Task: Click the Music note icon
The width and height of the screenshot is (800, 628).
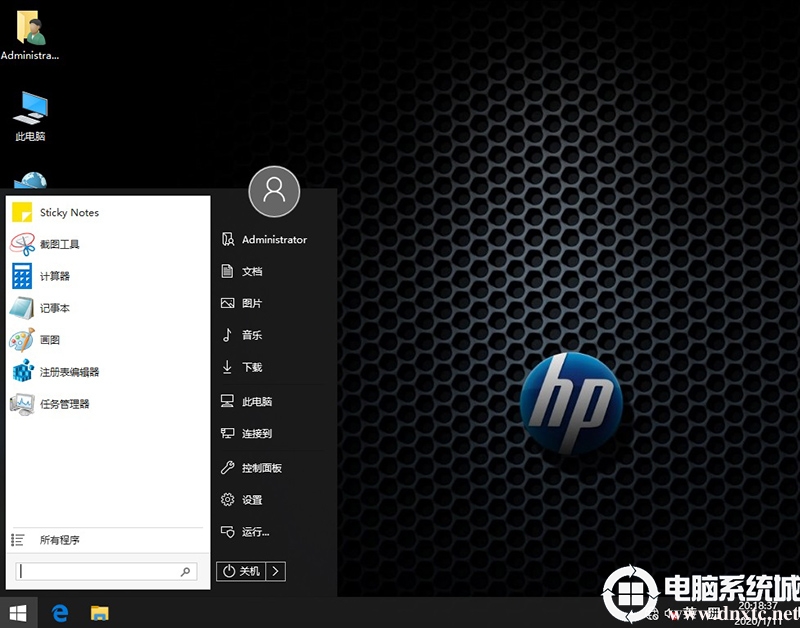Action: [227, 335]
